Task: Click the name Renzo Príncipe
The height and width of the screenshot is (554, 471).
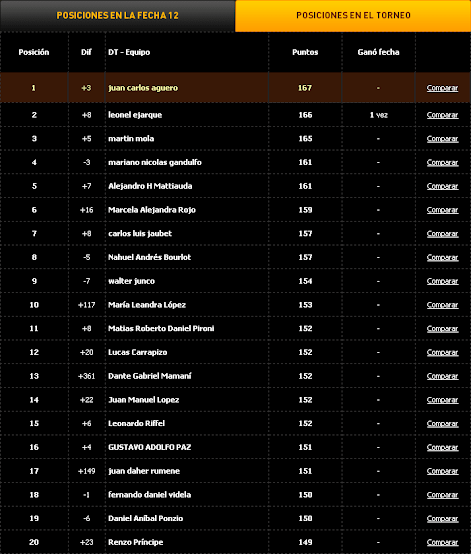Action: 136,542
